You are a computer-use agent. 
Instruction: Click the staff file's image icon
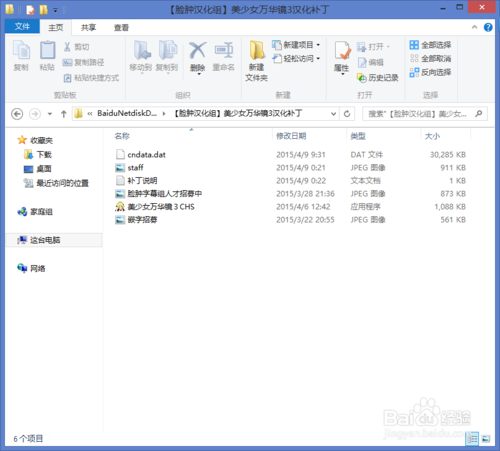(120, 168)
